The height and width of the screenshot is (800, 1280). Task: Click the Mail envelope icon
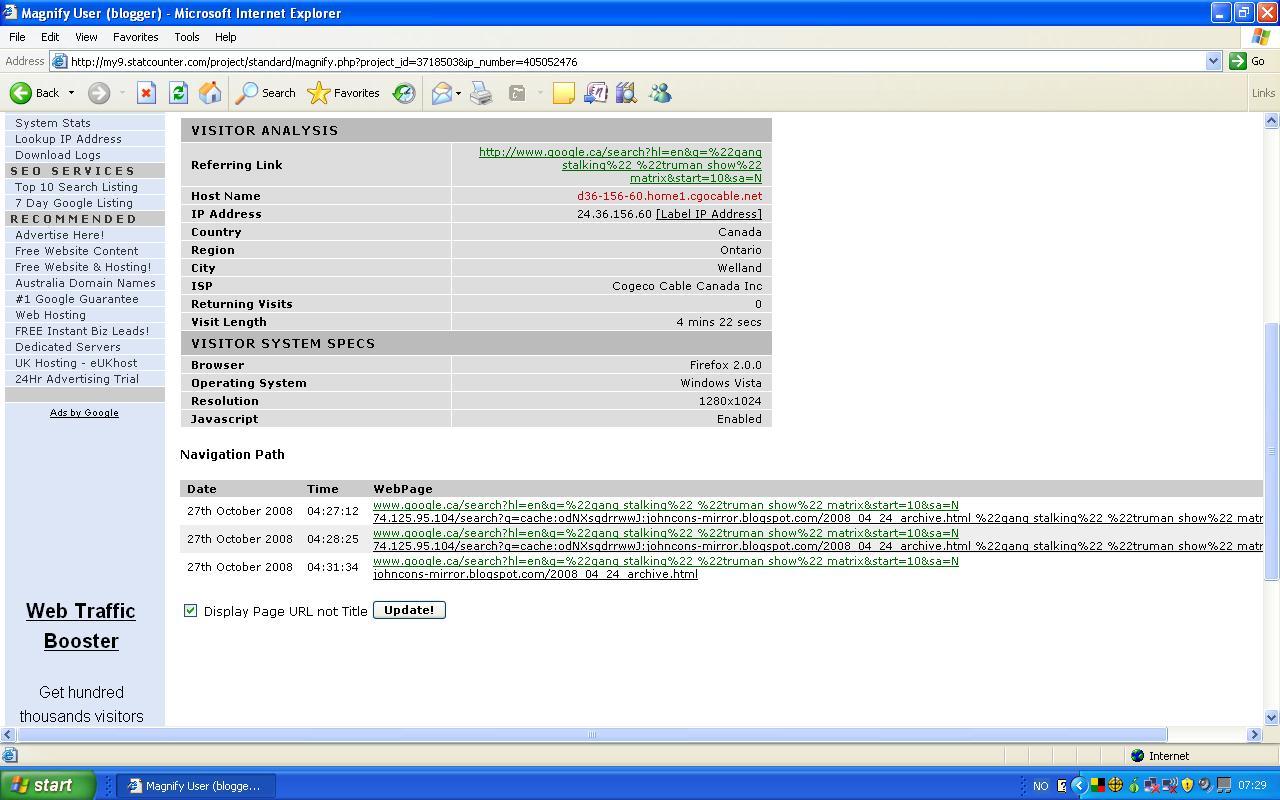coord(441,93)
